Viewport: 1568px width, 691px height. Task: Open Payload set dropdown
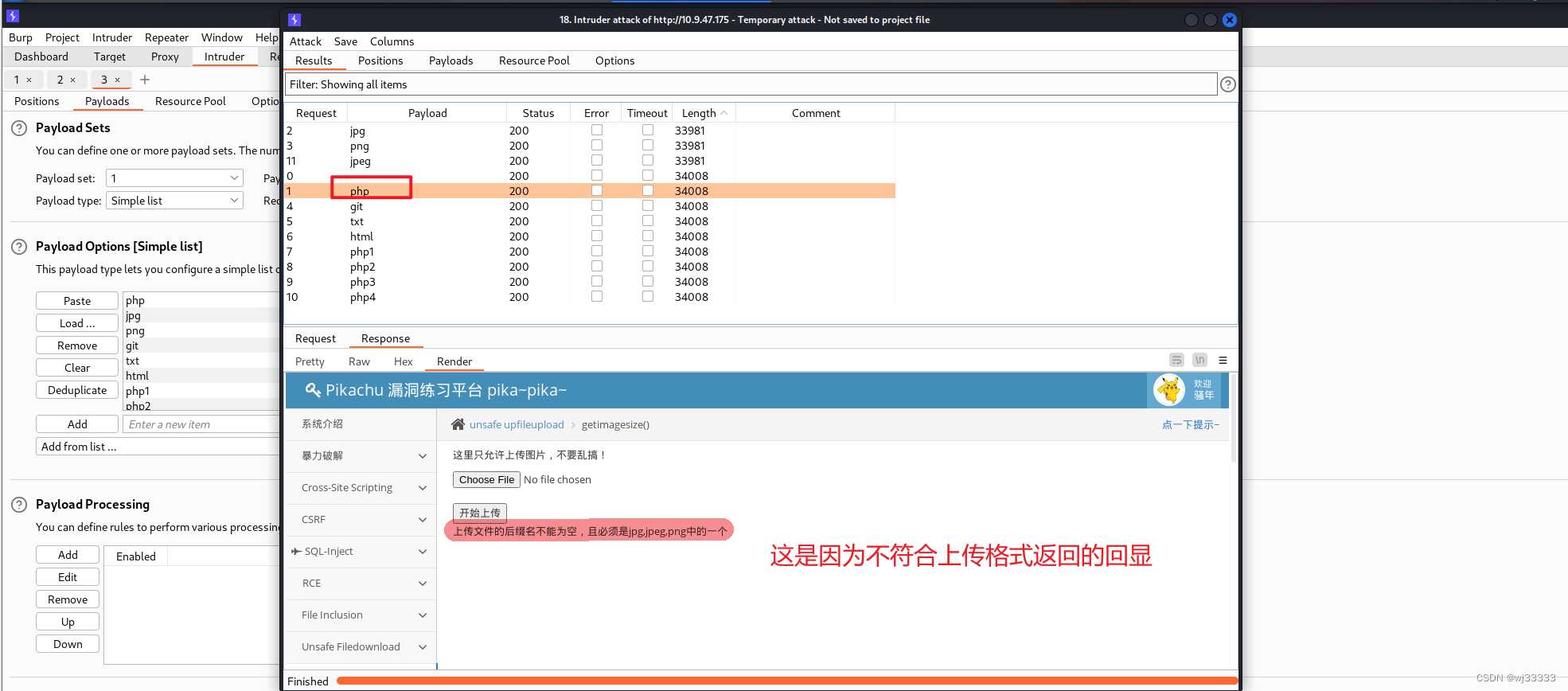pyautogui.click(x=174, y=178)
